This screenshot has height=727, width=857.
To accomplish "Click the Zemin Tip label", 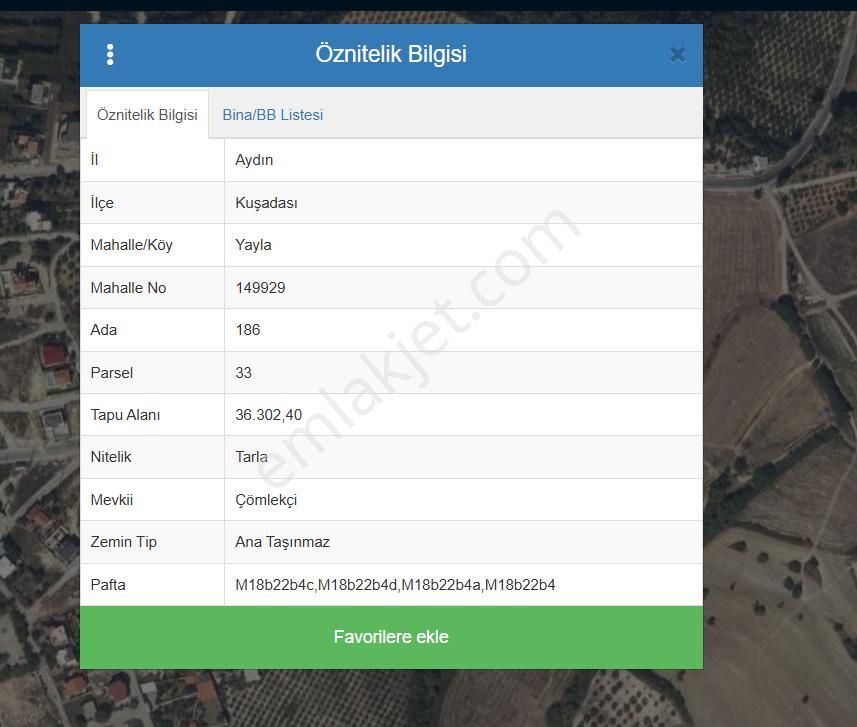I will 124,542.
